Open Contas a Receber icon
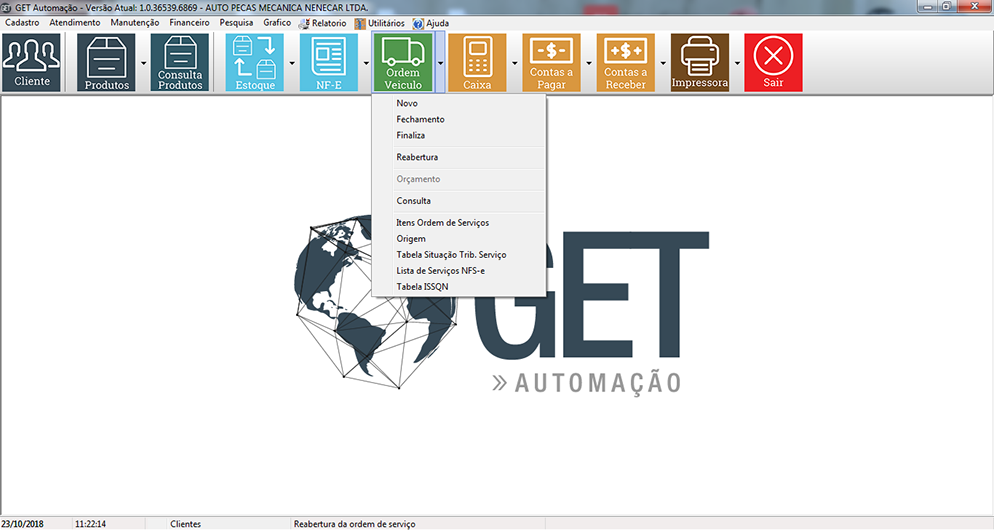The height and width of the screenshot is (530, 994). (625, 62)
